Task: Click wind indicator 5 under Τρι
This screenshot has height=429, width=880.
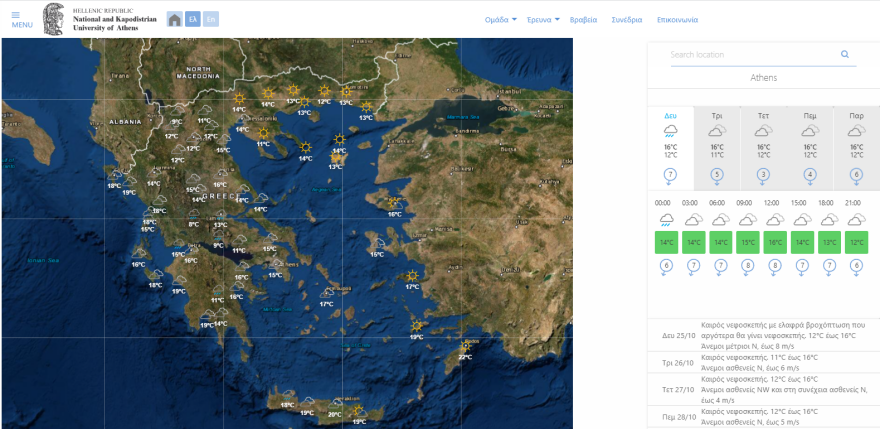Action: pos(717,176)
